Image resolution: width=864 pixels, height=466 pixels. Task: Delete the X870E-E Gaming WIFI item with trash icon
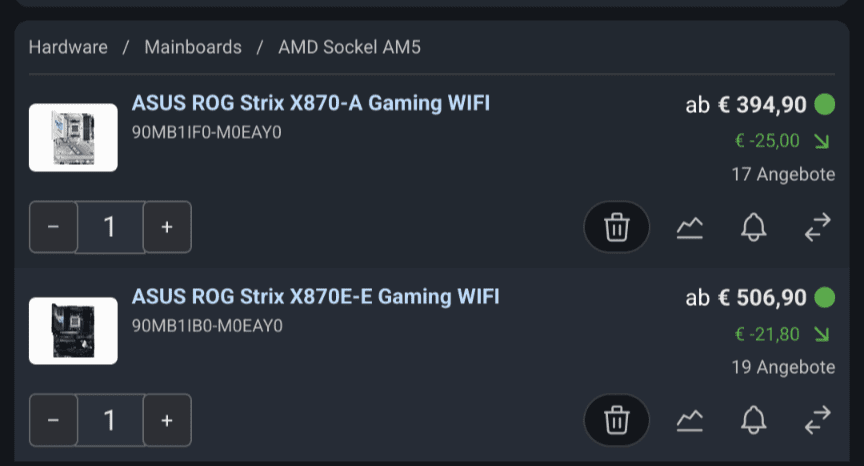pos(616,420)
